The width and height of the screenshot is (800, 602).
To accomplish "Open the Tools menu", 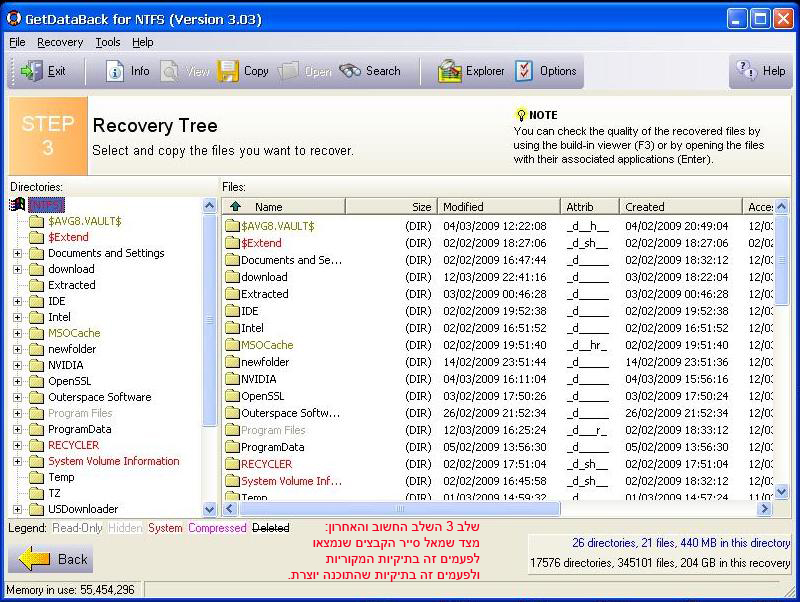I will point(108,42).
